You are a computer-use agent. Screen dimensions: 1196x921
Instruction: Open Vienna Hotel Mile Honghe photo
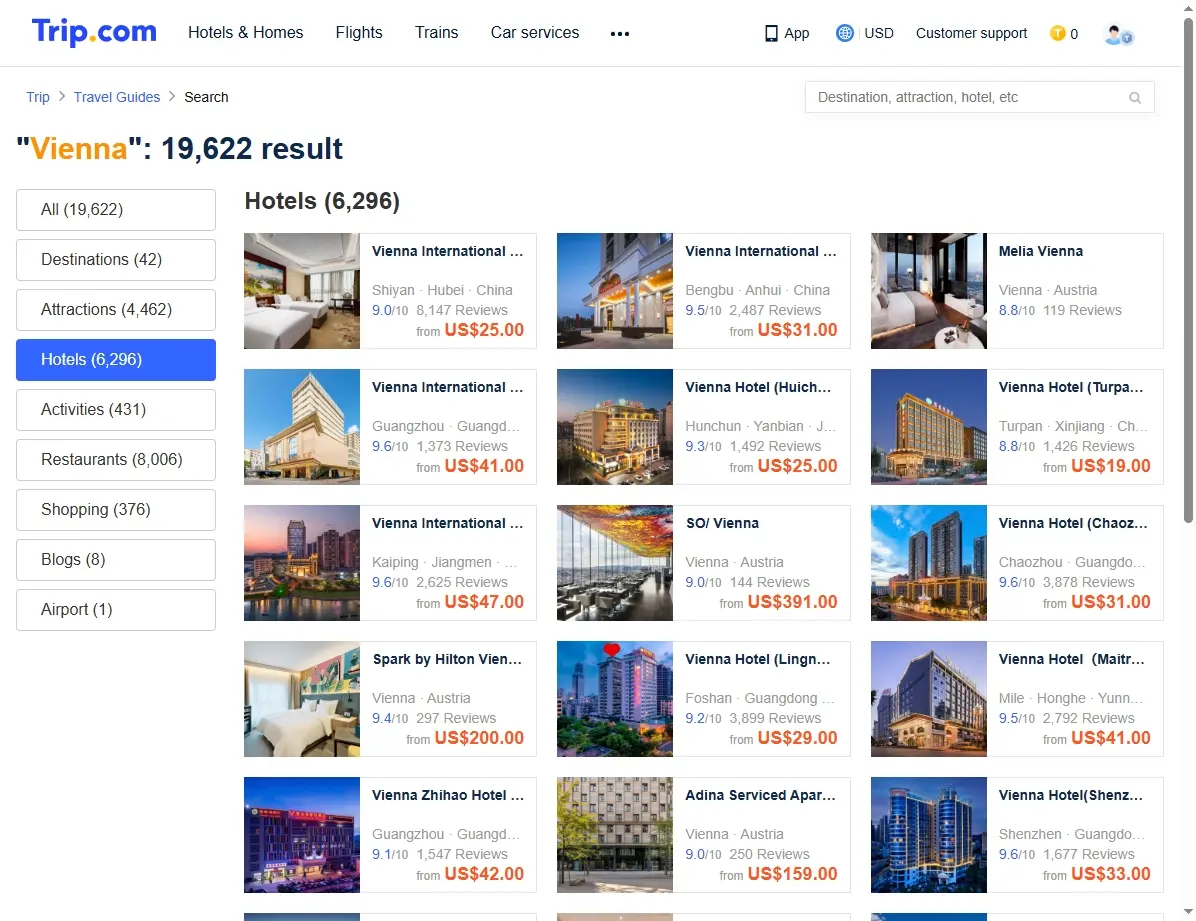coord(929,699)
